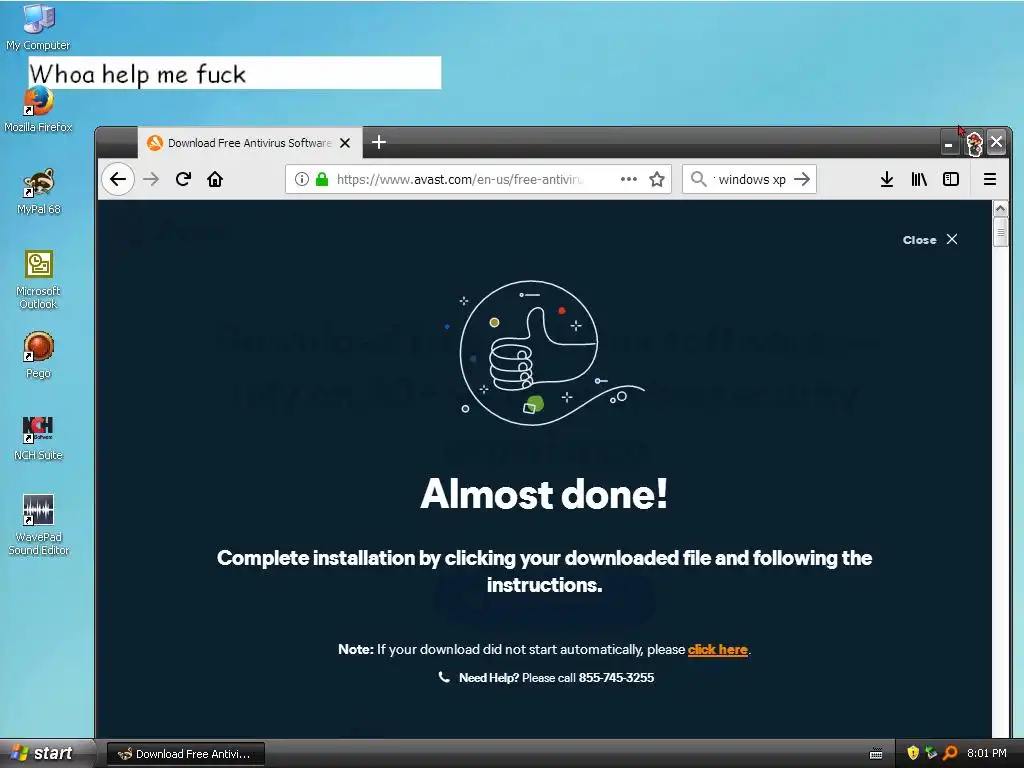The width and height of the screenshot is (1024, 768).
Task: Open Microsoft Outlook desktop icon
Action: 38,280
